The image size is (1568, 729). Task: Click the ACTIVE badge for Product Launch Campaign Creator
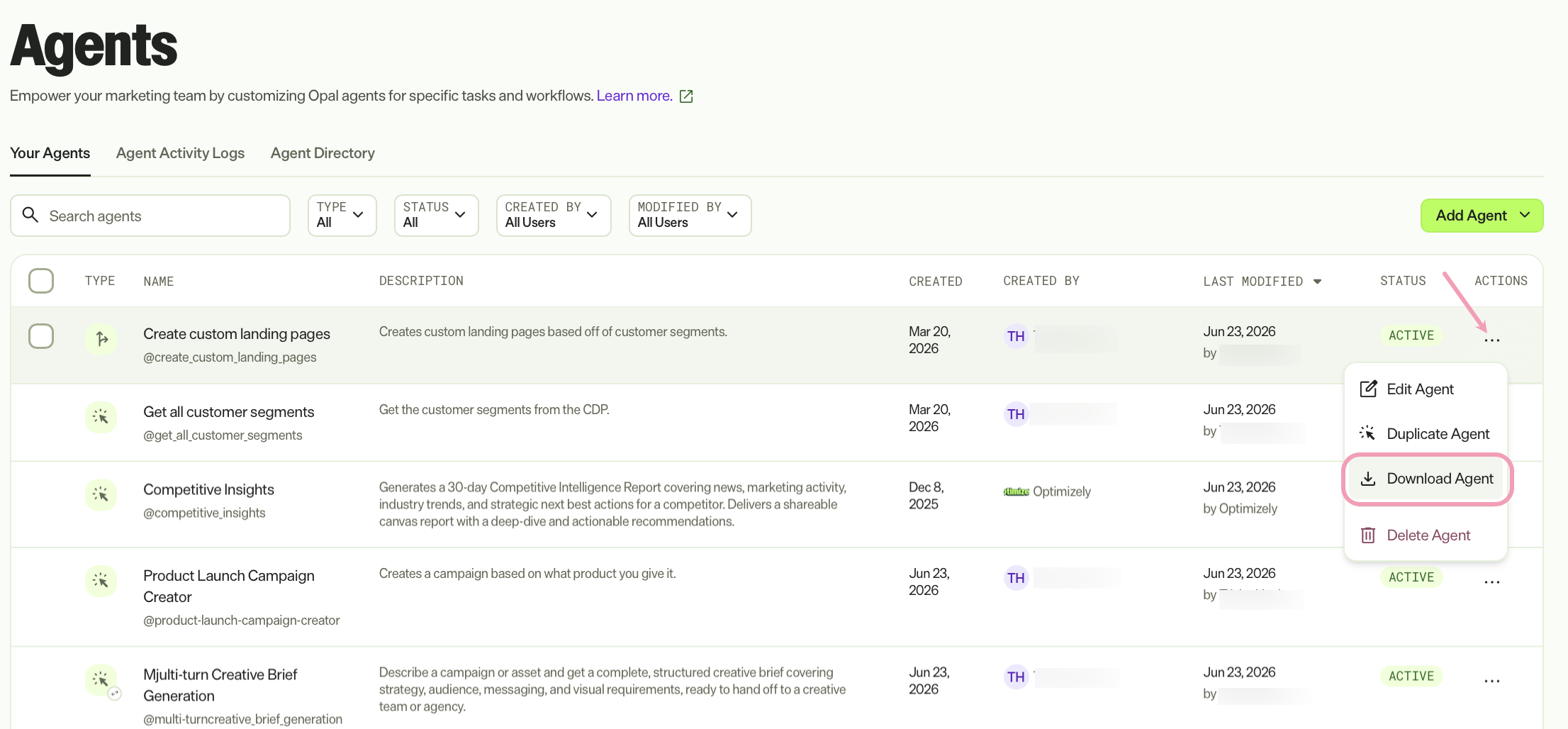[x=1411, y=577]
